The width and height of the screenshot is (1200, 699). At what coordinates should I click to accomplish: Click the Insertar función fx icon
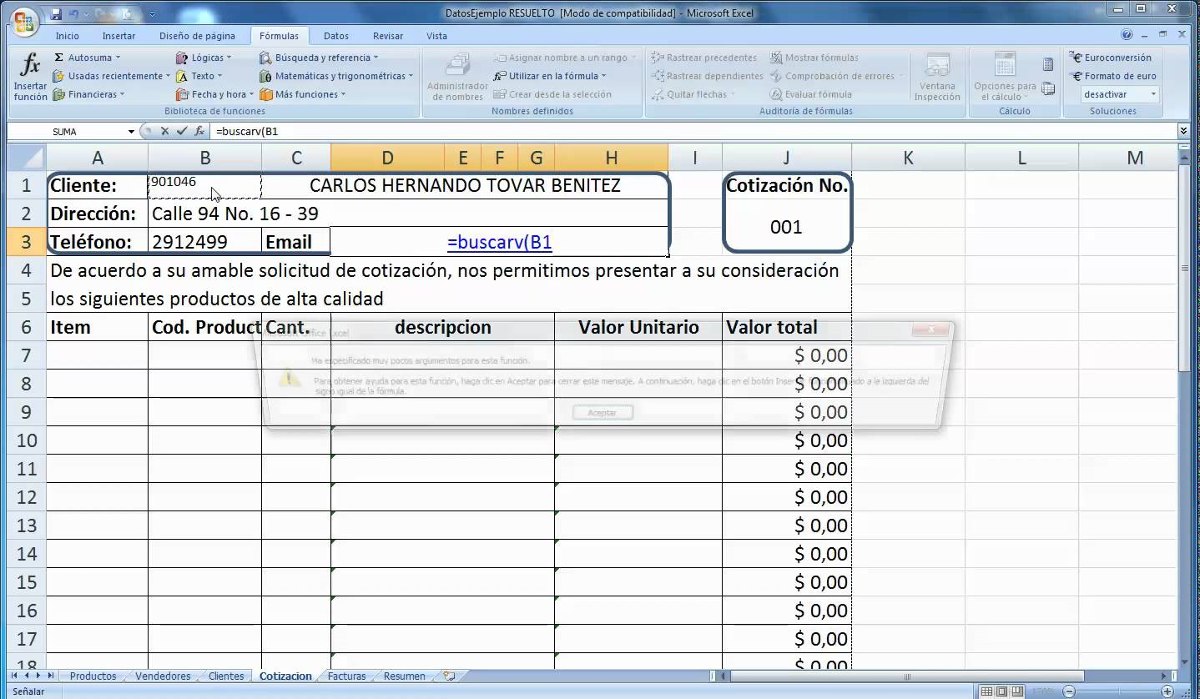coord(30,77)
